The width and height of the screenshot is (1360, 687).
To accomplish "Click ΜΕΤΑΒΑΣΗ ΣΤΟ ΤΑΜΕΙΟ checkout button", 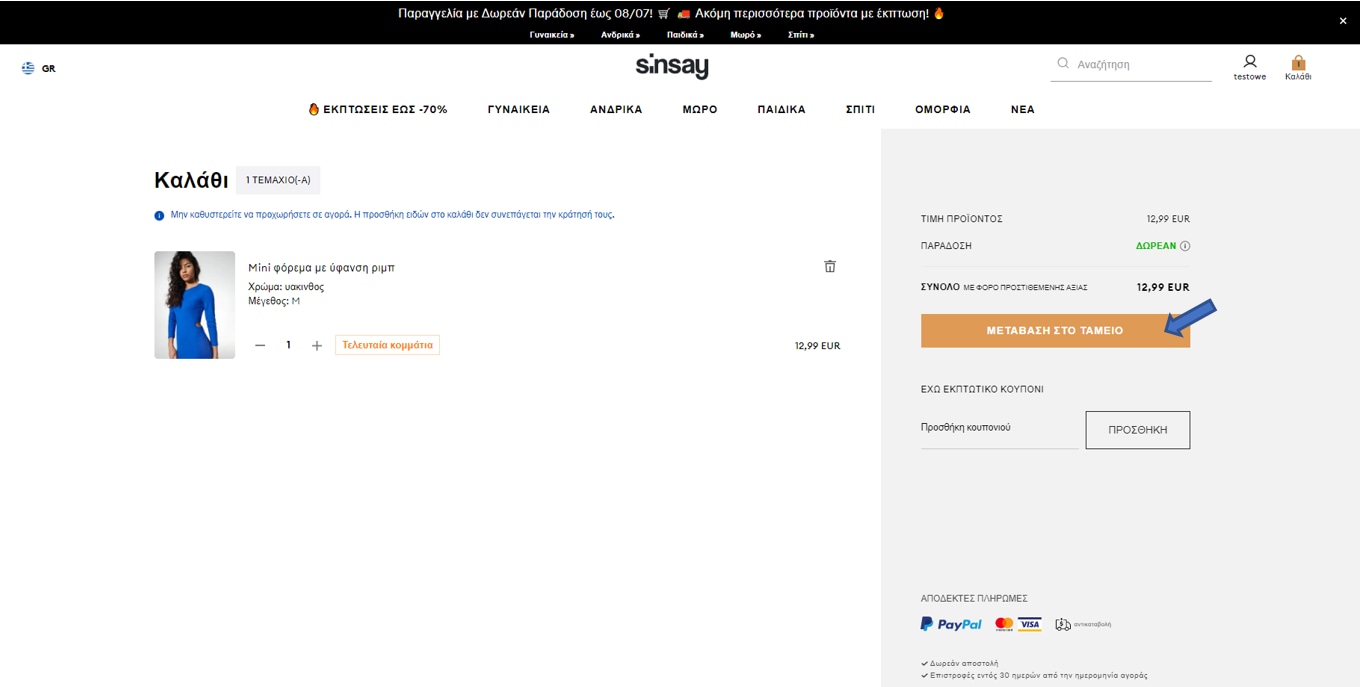I will 1054,330.
